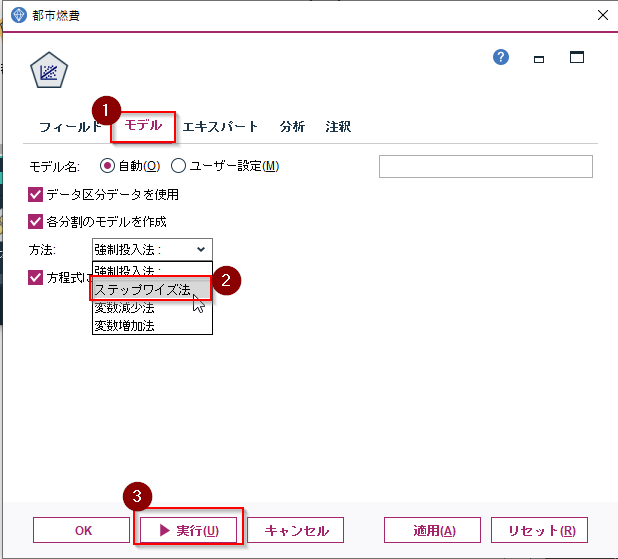
Task: Switch to the フィールド tab
Action: 70,127
